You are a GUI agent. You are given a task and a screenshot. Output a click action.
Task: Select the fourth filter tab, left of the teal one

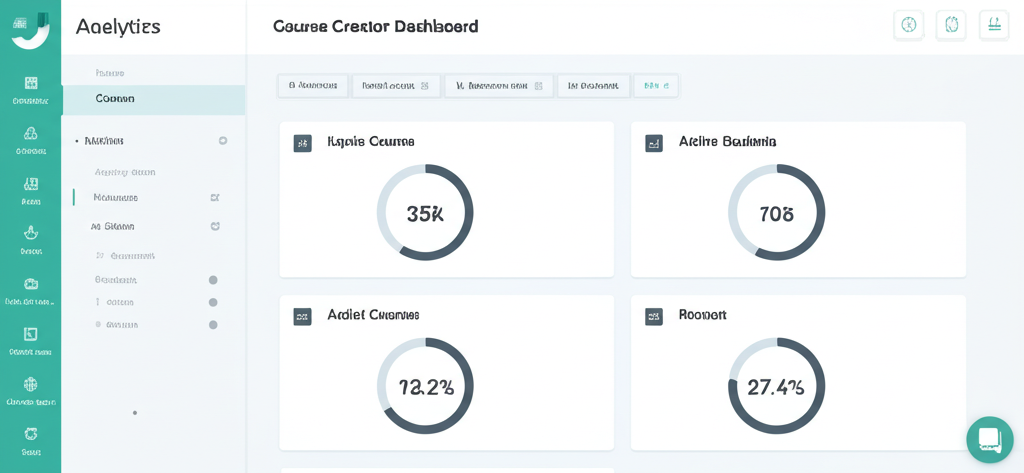coord(593,86)
